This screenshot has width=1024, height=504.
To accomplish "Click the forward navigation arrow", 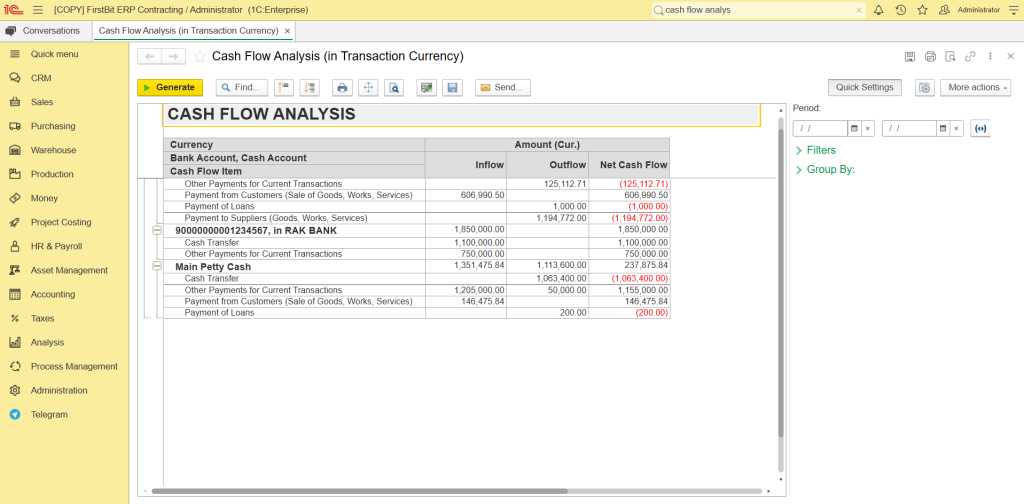I will (x=173, y=57).
